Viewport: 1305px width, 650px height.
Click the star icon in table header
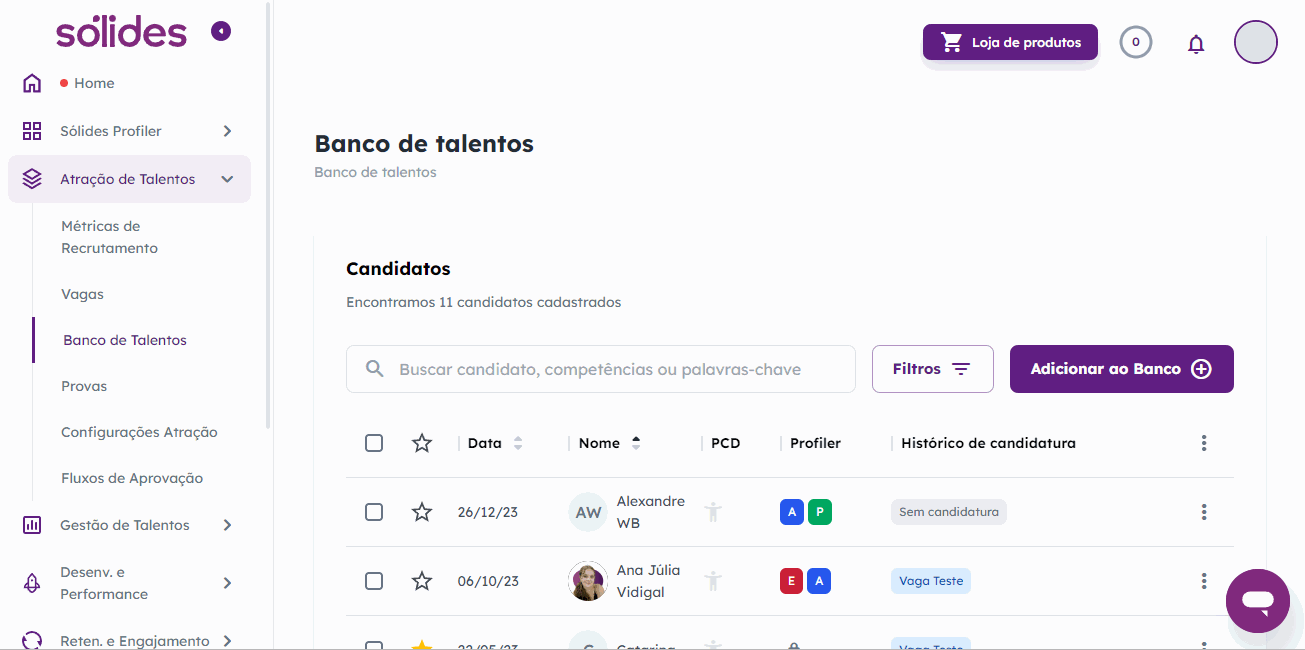tap(422, 443)
